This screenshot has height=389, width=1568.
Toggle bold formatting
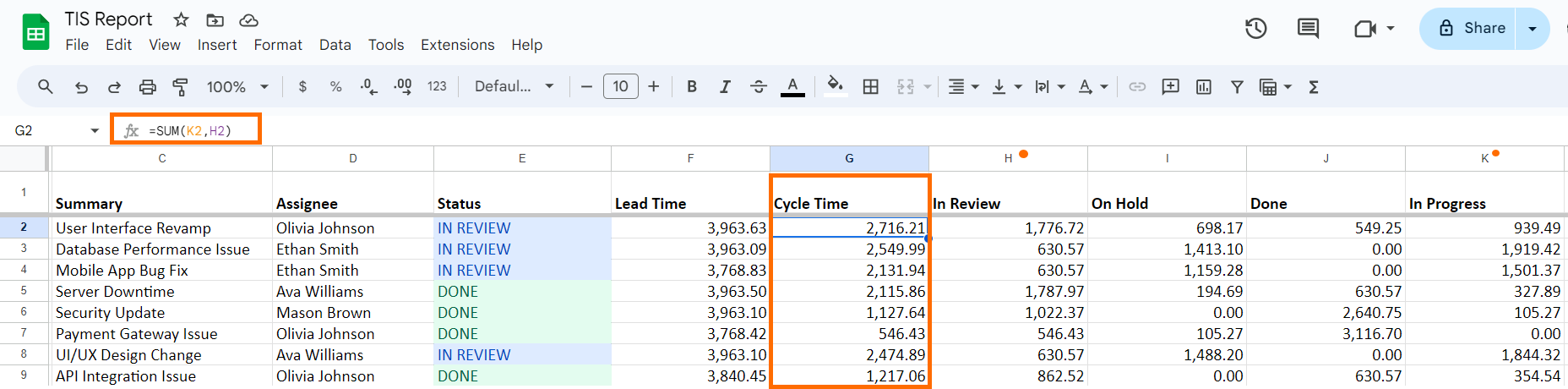click(692, 86)
